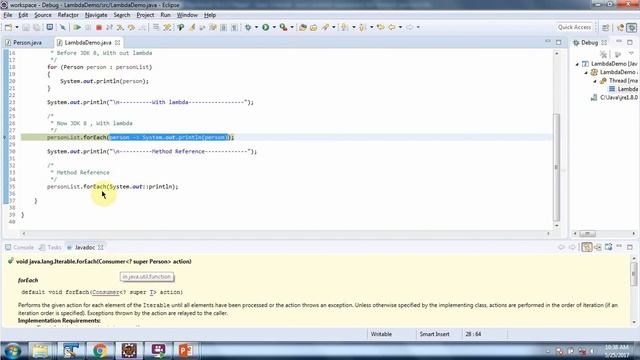640x360 pixels.
Task: Collapse LambdaDemo launch tree node
Action: pos(577,64)
